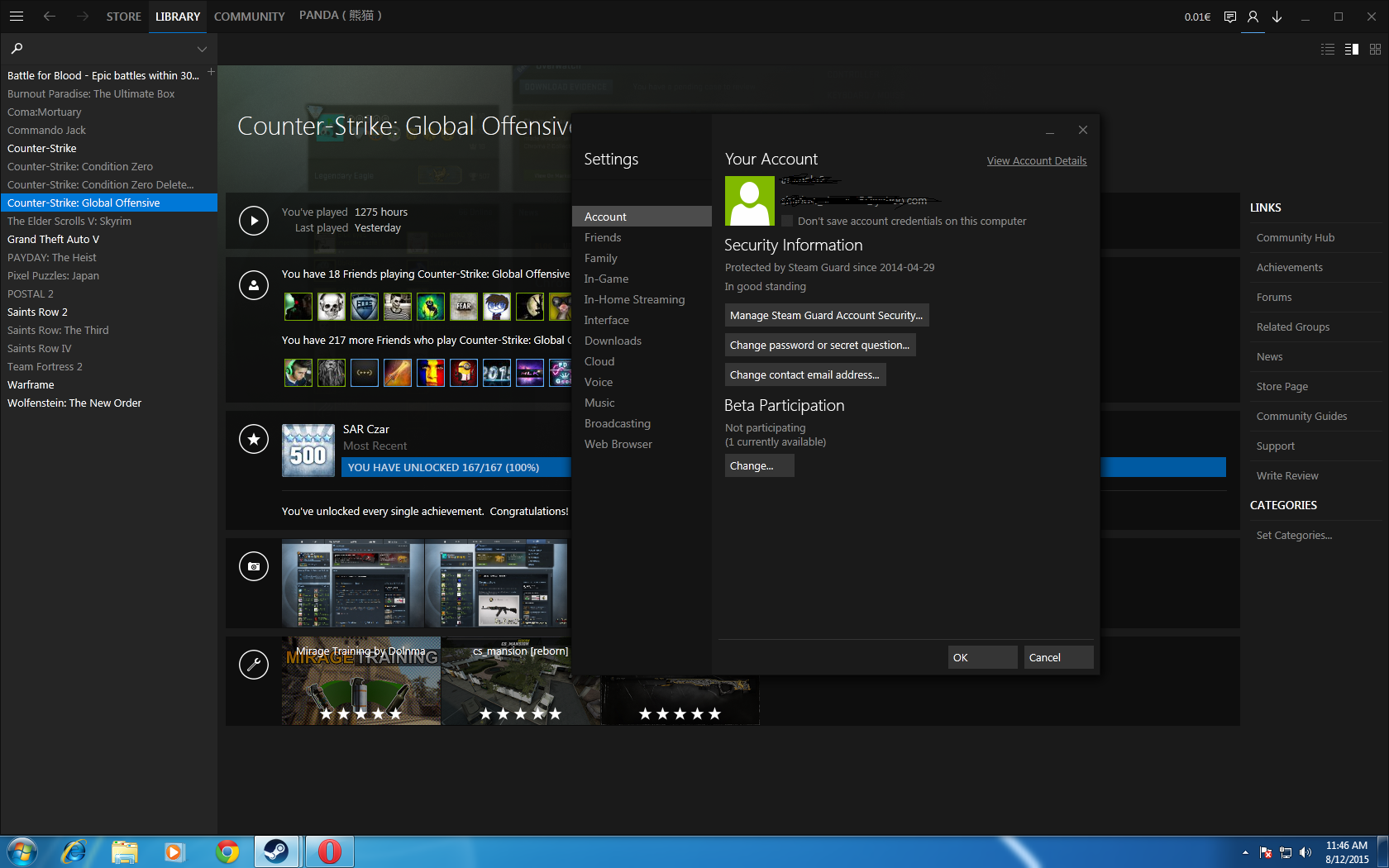The width and height of the screenshot is (1389, 868).
Task: Click the beta participation Change button
Action: point(760,465)
